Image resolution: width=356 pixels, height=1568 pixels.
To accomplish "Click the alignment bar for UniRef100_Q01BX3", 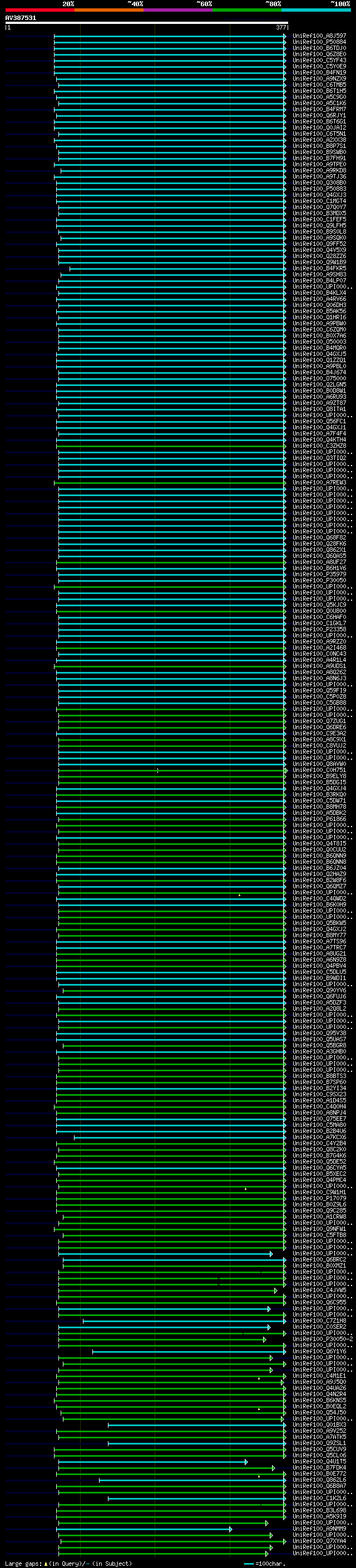I will point(197,1425).
